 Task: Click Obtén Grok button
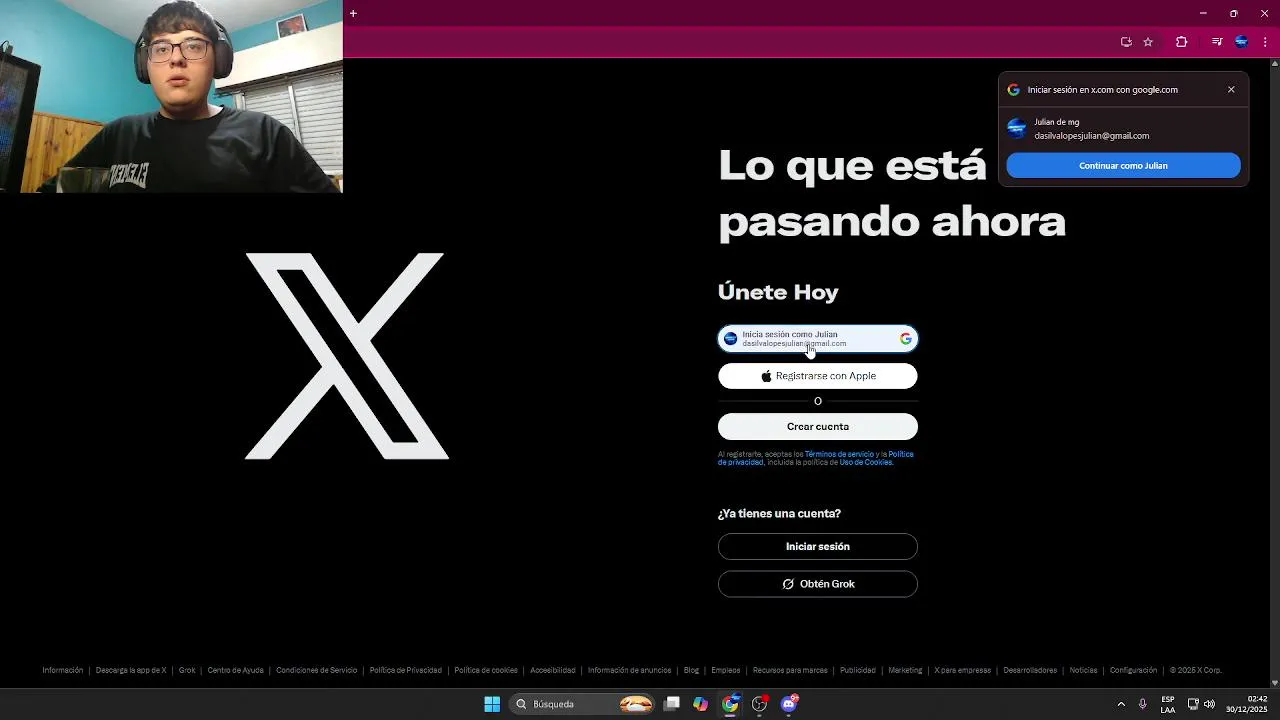pos(818,584)
